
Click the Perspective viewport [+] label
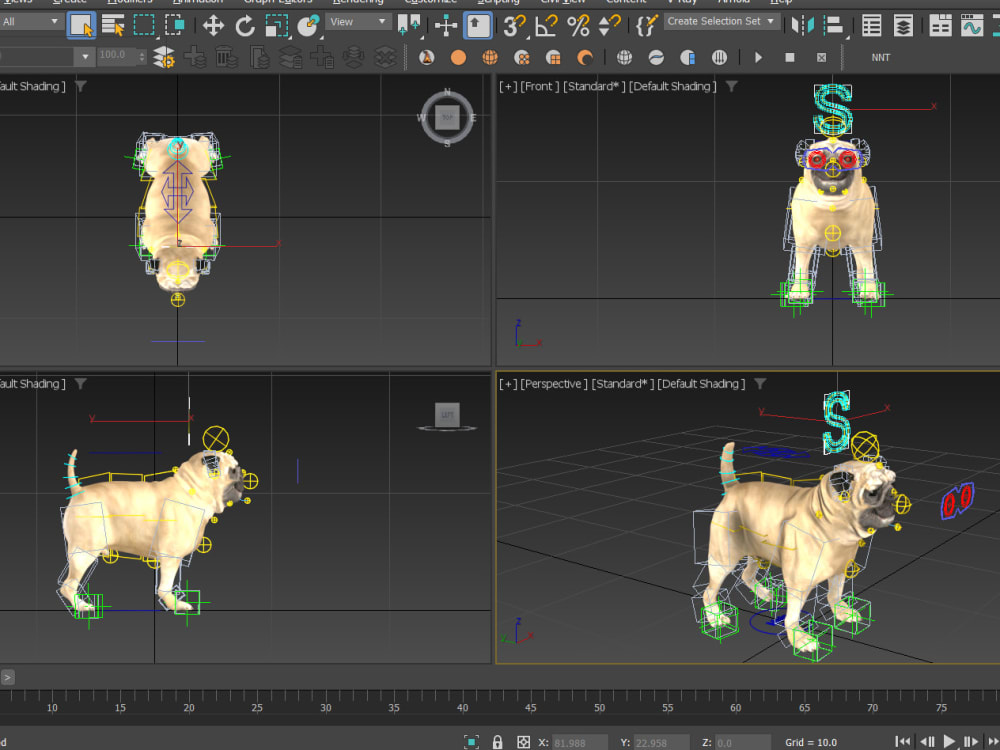pos(505,383)
